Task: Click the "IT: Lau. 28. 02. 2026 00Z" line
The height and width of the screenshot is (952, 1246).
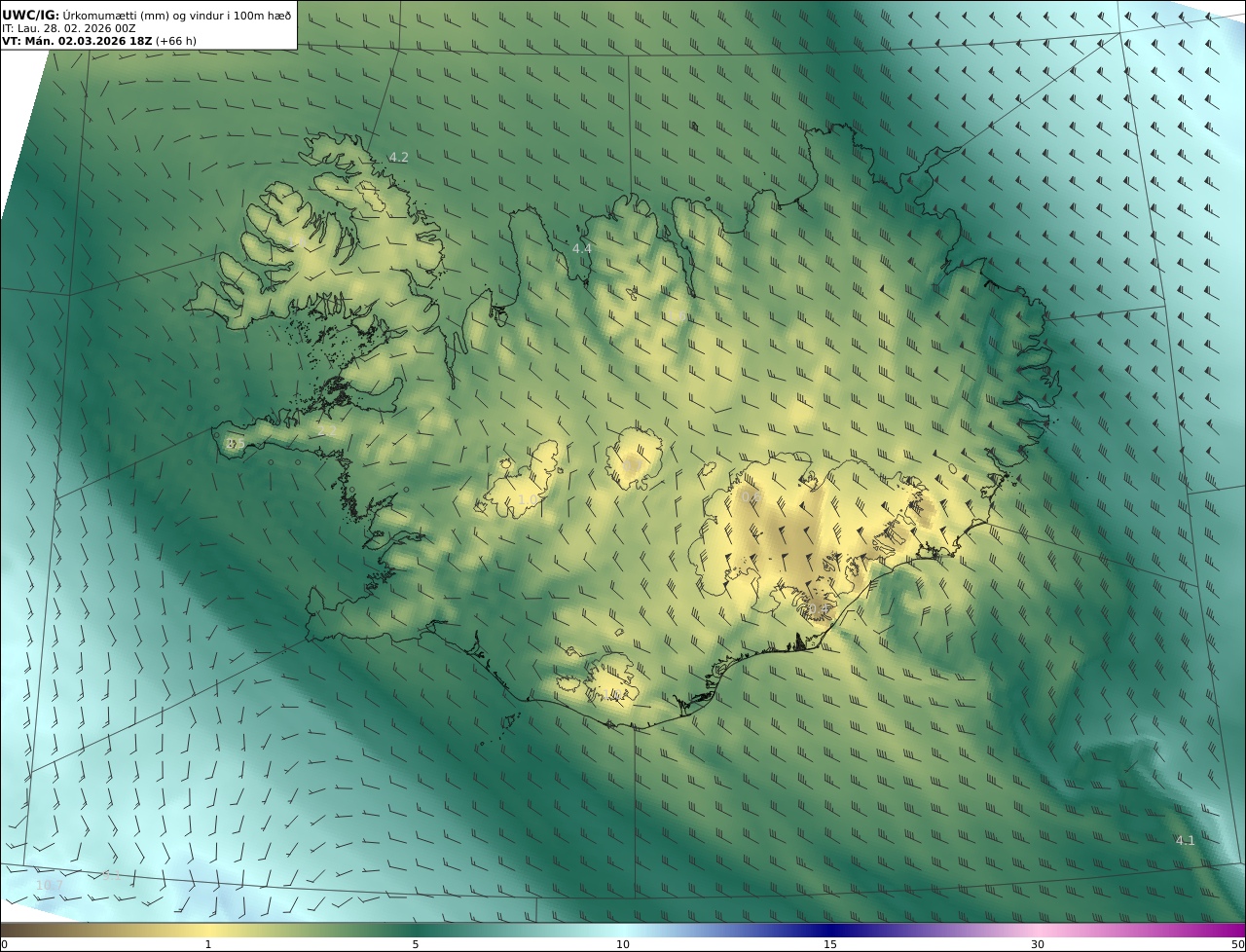Action: pyautogui.click(x=68, y=28)
